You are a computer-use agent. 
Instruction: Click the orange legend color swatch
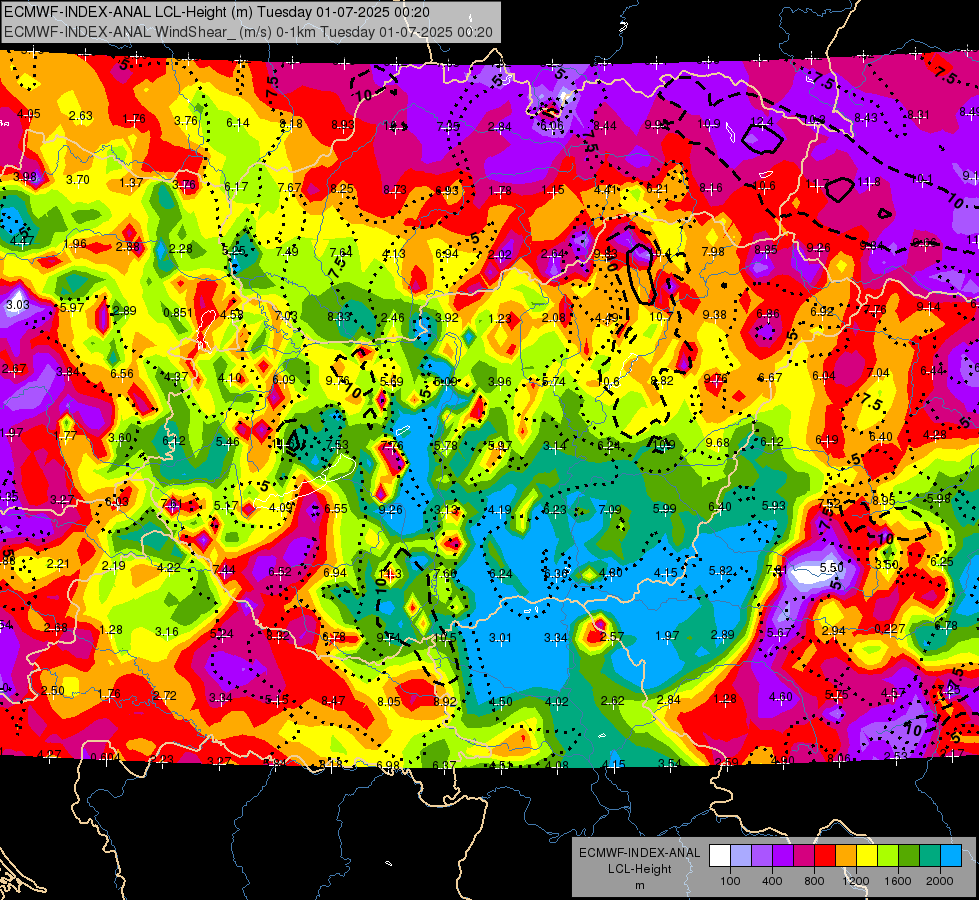click(846, 856)
